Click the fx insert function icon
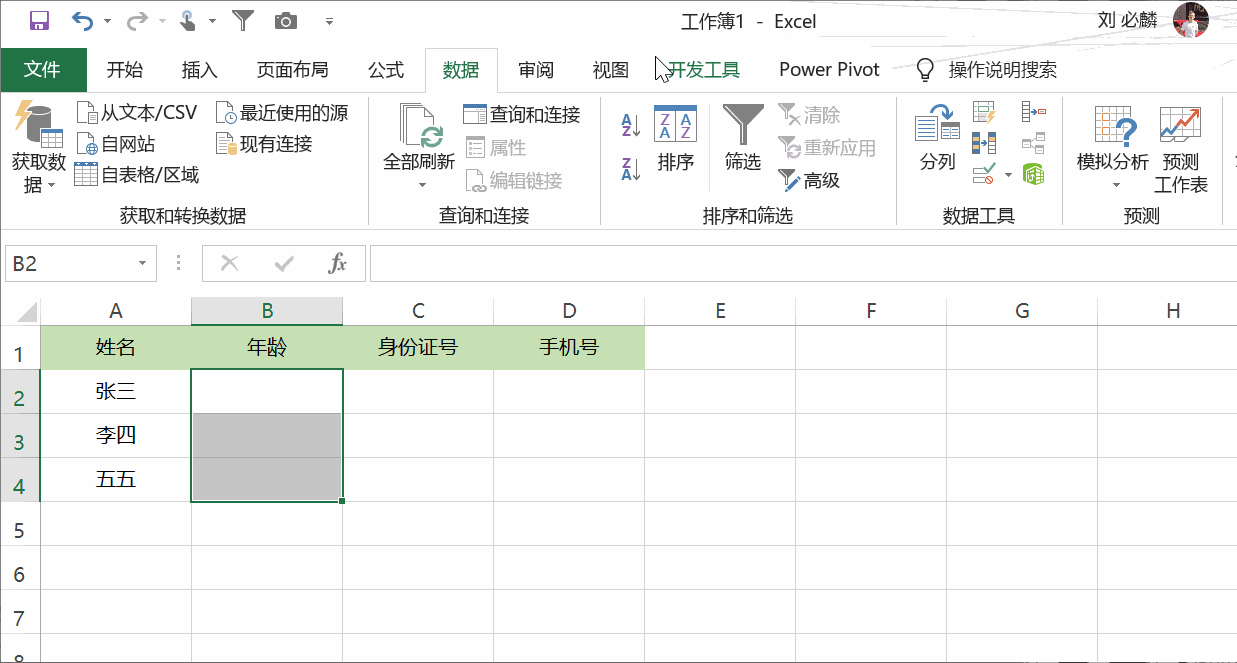This screenshot has width=1237, height=663. (x=338, y=264)
